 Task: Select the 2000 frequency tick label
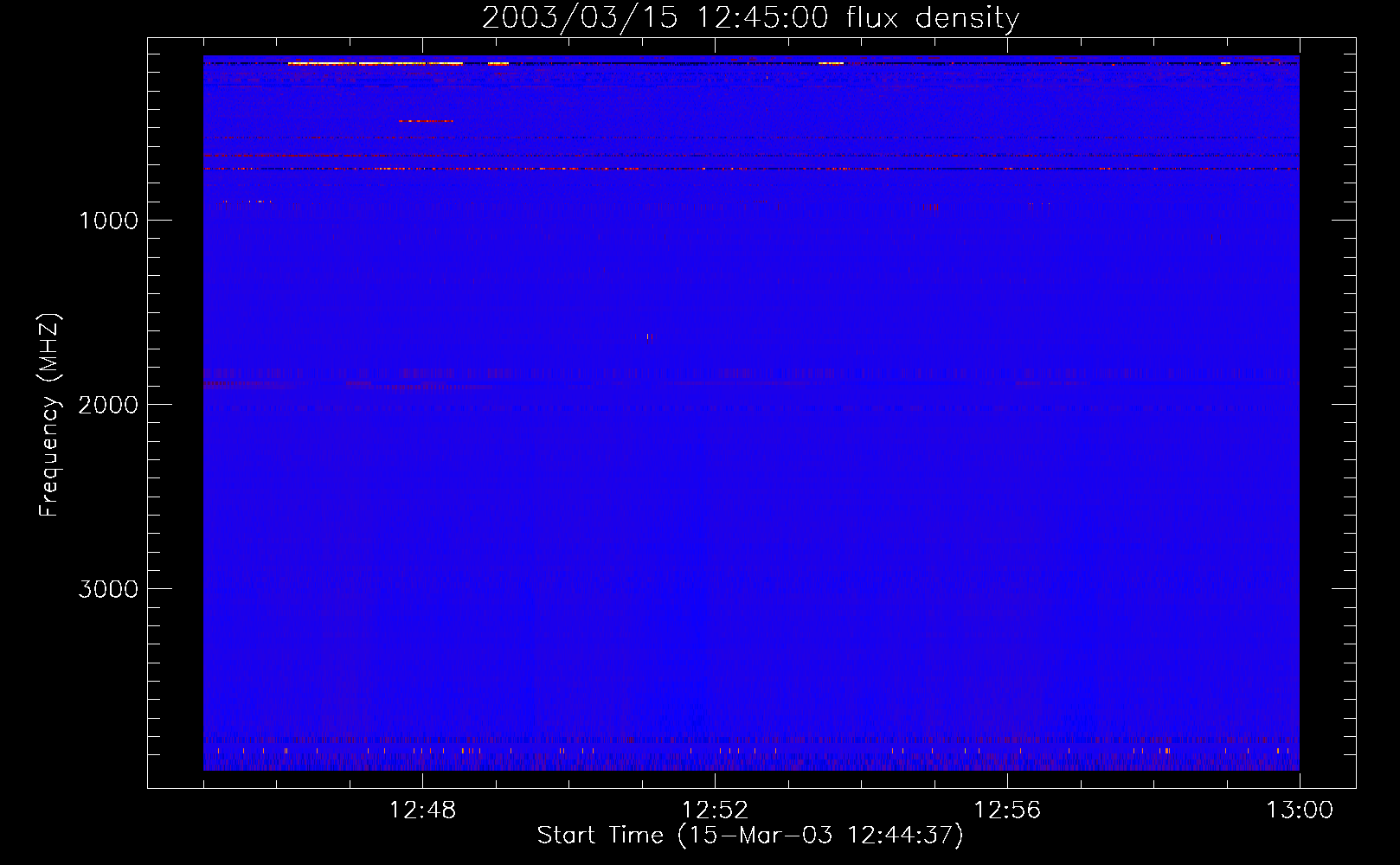click(108, 405)
